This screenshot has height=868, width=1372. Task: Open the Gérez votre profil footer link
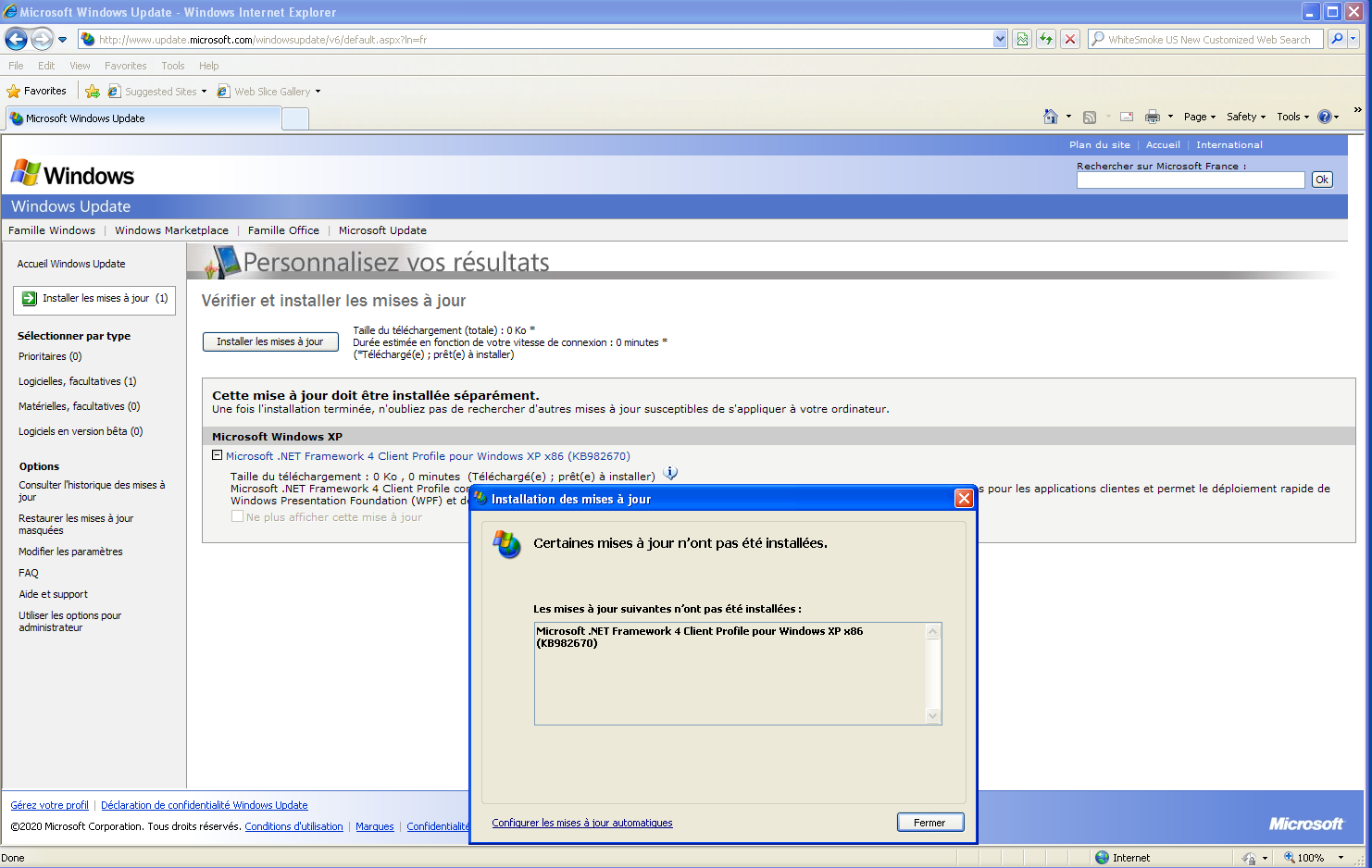[50, 805]
